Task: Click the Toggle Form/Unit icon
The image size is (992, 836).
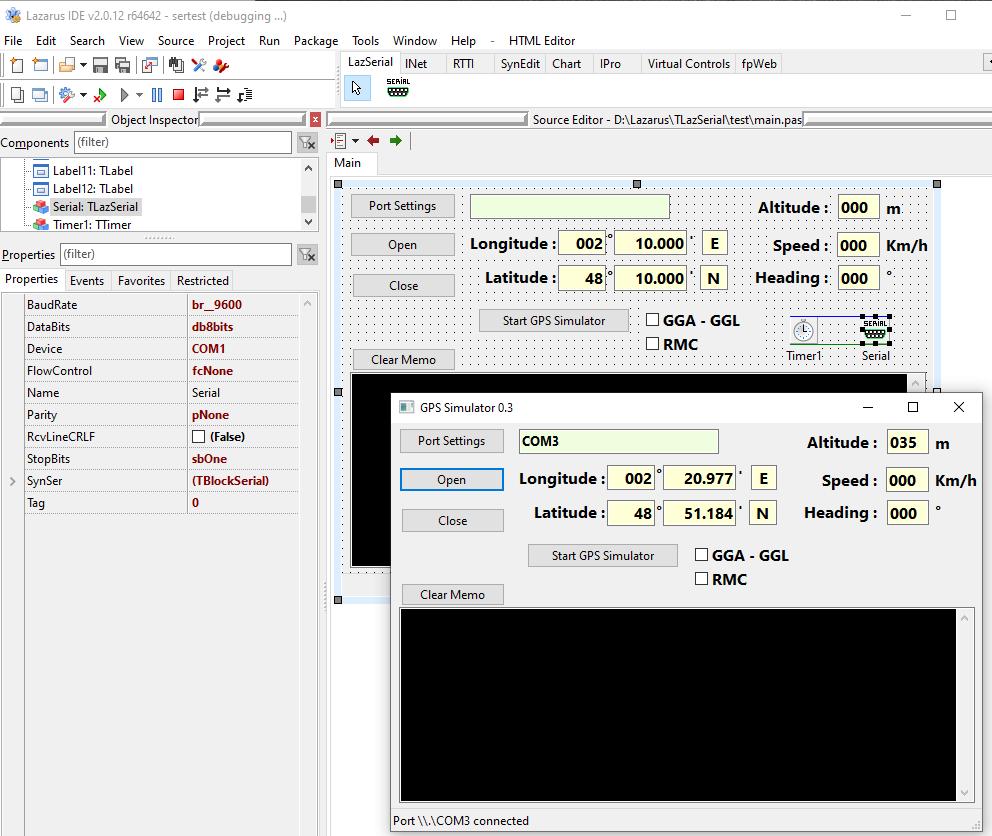Action: pyautogui.click(x=150, y=65)
